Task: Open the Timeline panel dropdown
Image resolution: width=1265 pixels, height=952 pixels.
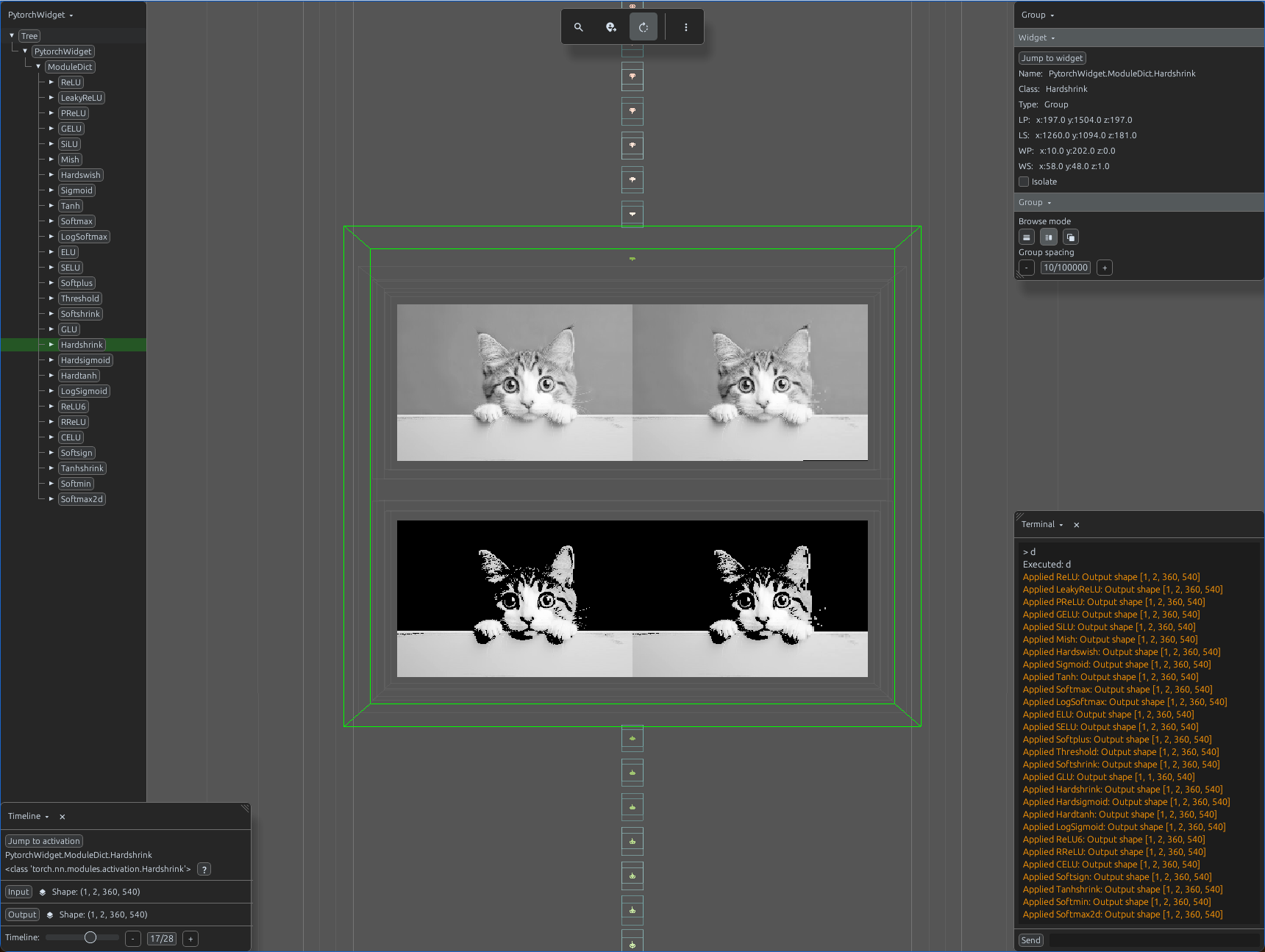Action: pos(29,816)
